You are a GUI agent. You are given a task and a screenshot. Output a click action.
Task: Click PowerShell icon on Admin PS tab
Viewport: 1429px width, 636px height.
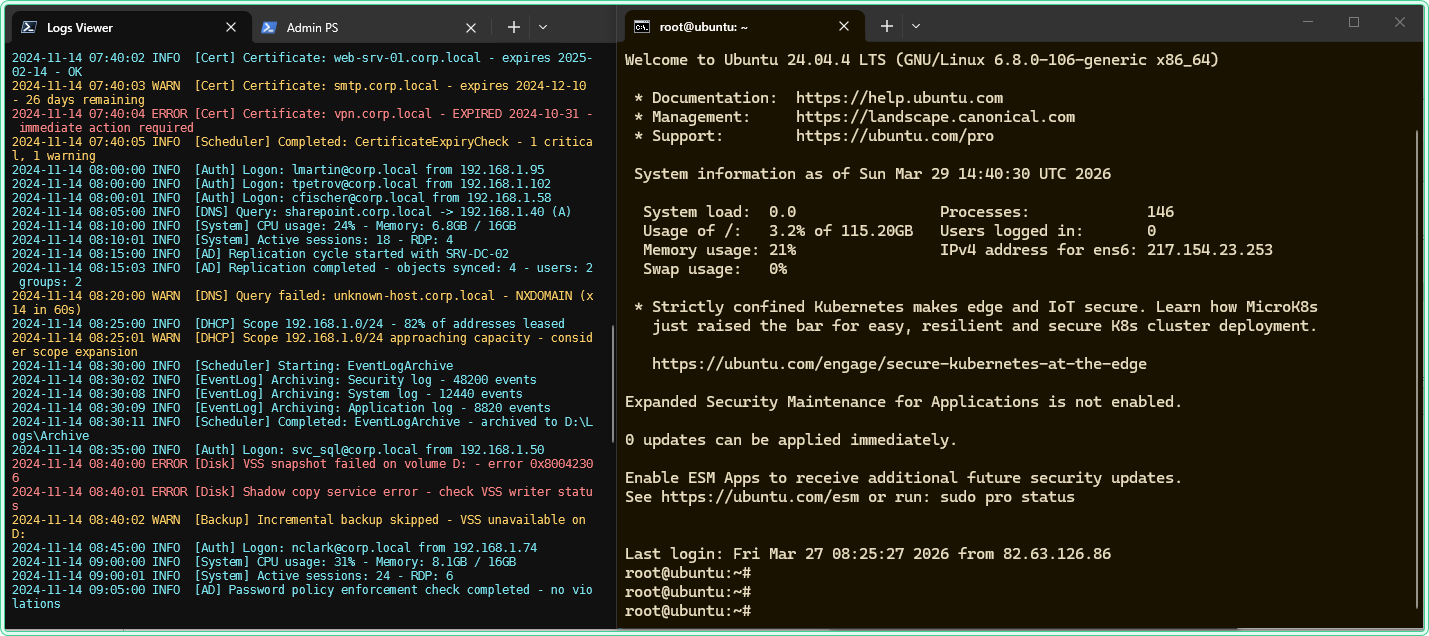pos(269,28)
